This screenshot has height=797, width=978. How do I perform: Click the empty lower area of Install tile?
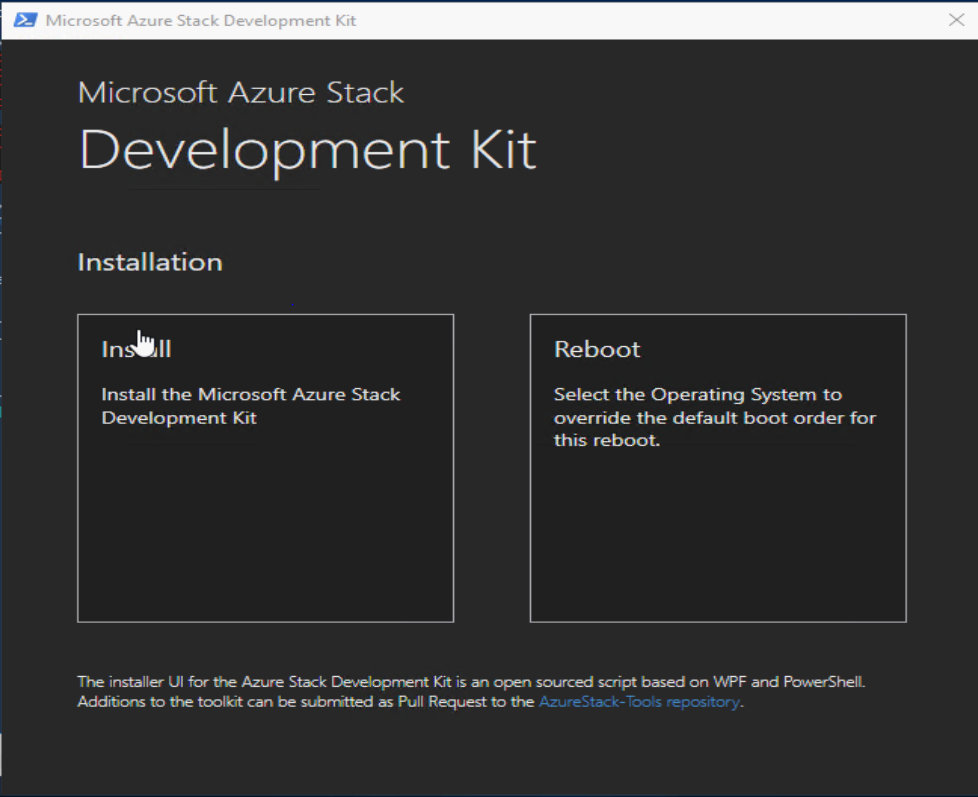[x=266, y=530]
